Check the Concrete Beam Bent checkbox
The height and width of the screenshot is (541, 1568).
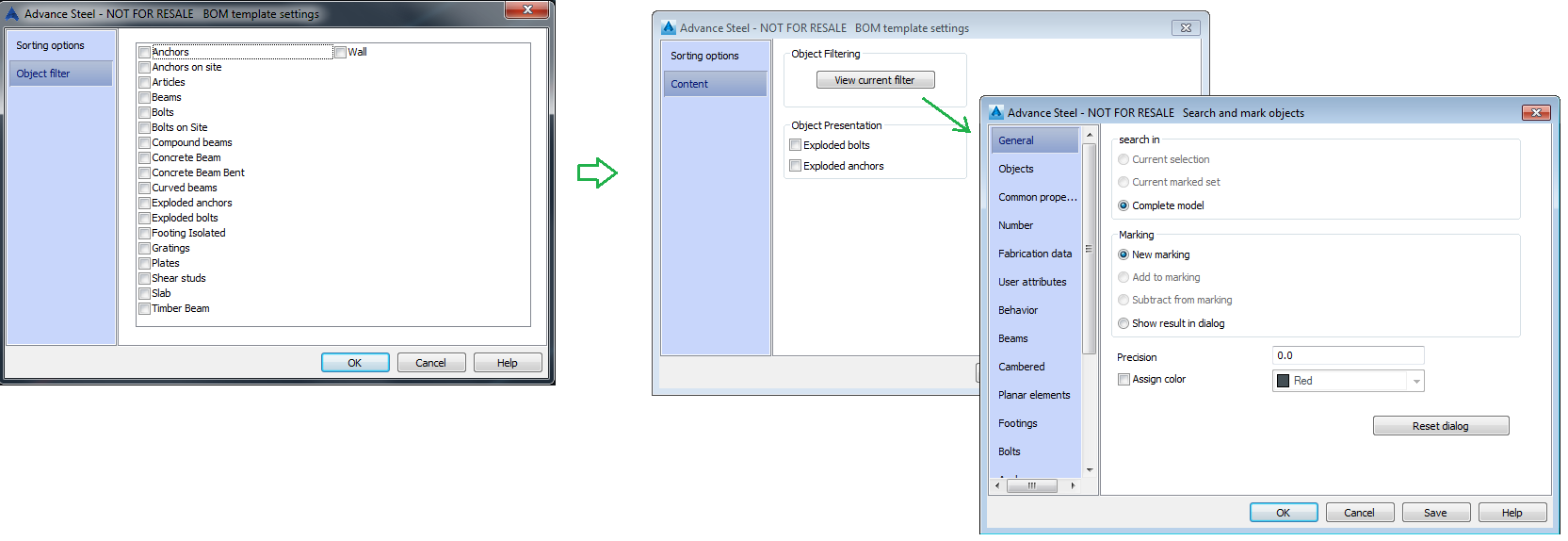tap(144, 173)
